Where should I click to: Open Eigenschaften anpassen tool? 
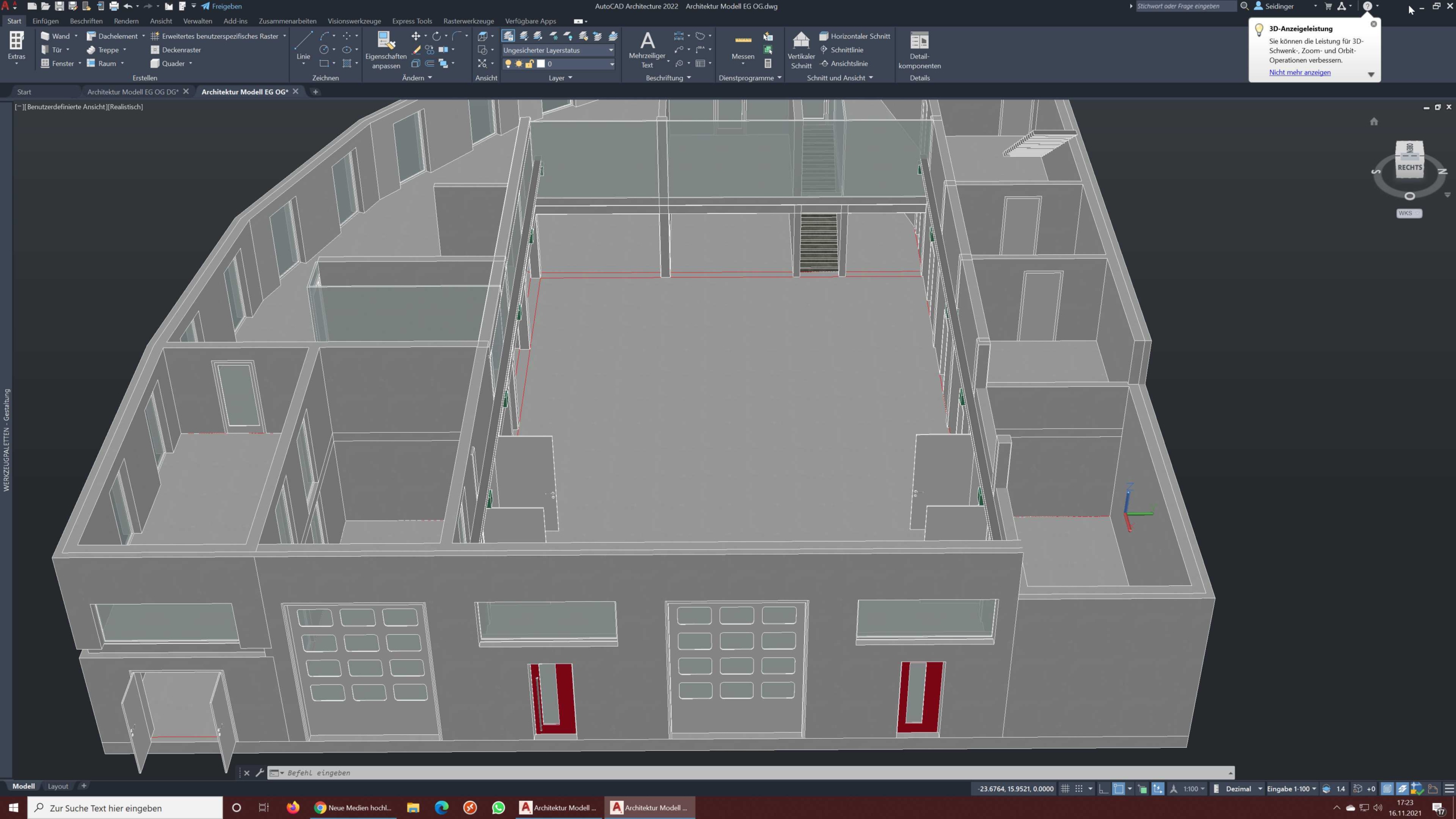point(386,50)
